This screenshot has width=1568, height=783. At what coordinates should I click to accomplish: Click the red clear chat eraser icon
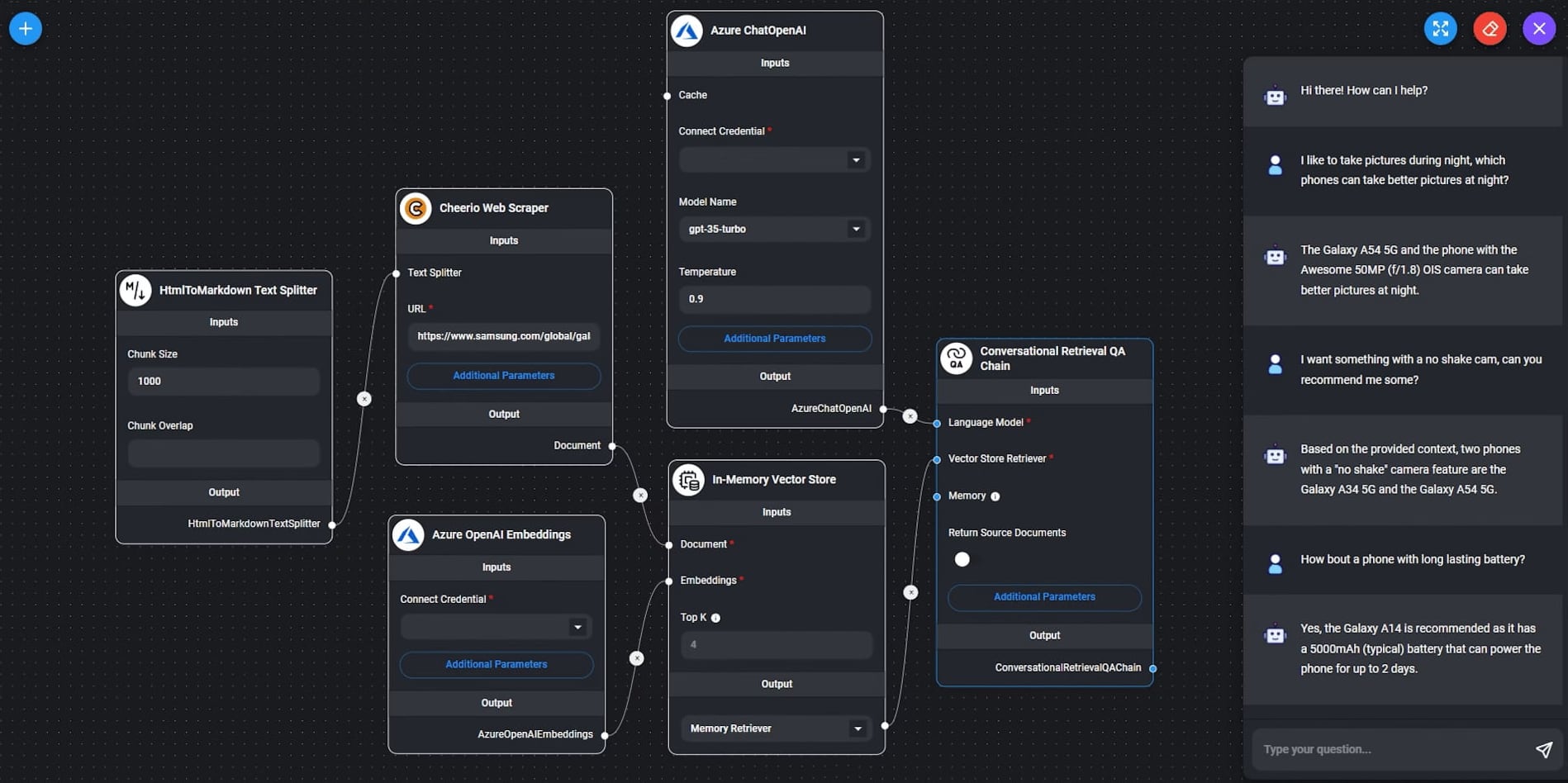pos(1490,27)
